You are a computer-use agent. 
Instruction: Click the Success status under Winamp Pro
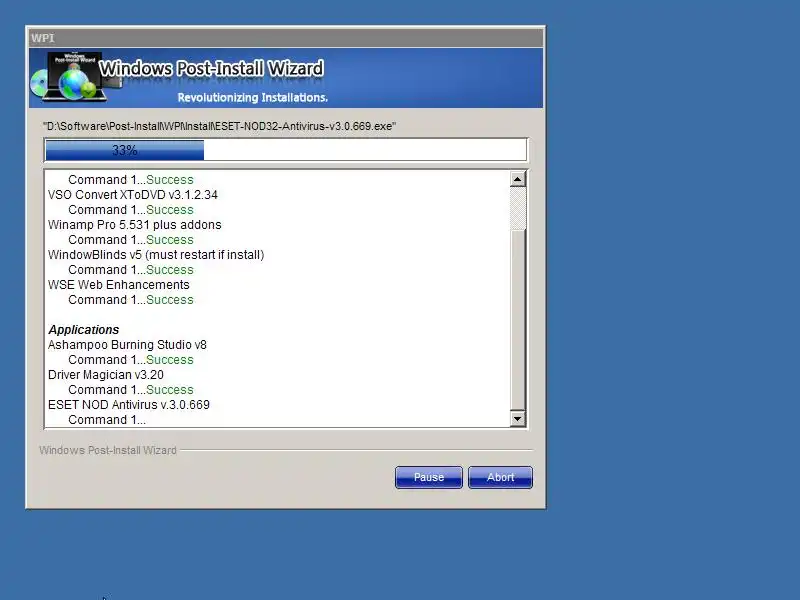(x=169, y=240)
